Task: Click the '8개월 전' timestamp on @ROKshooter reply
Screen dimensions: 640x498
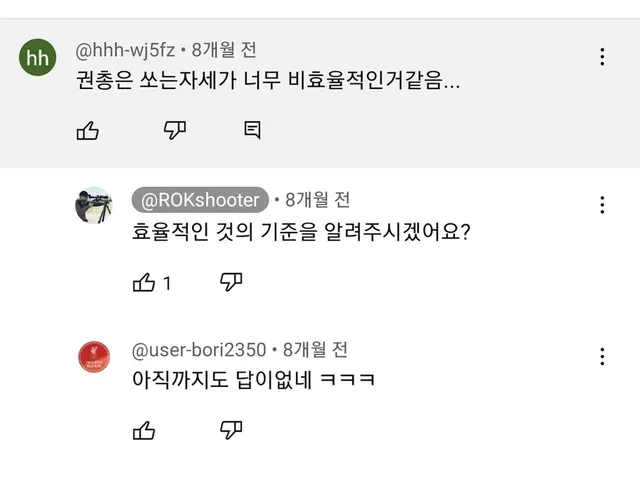Action: 318,199
